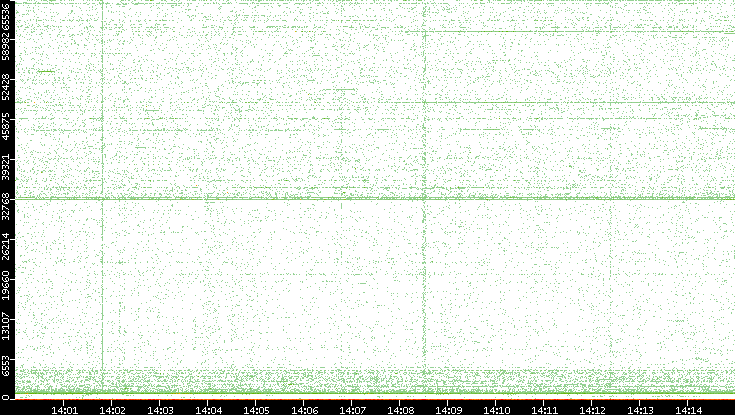Select the 14:10 time axis label

pyautogui.click(x=497, y=410)
